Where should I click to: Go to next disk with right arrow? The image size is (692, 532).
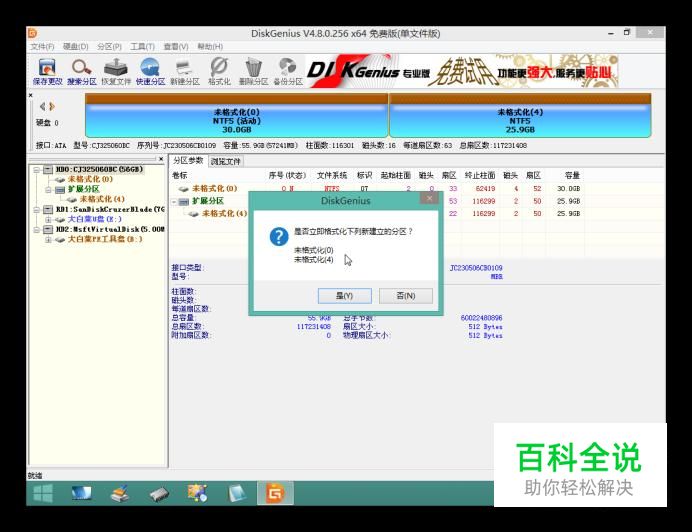pyautogui.click(x=52, y=106)
